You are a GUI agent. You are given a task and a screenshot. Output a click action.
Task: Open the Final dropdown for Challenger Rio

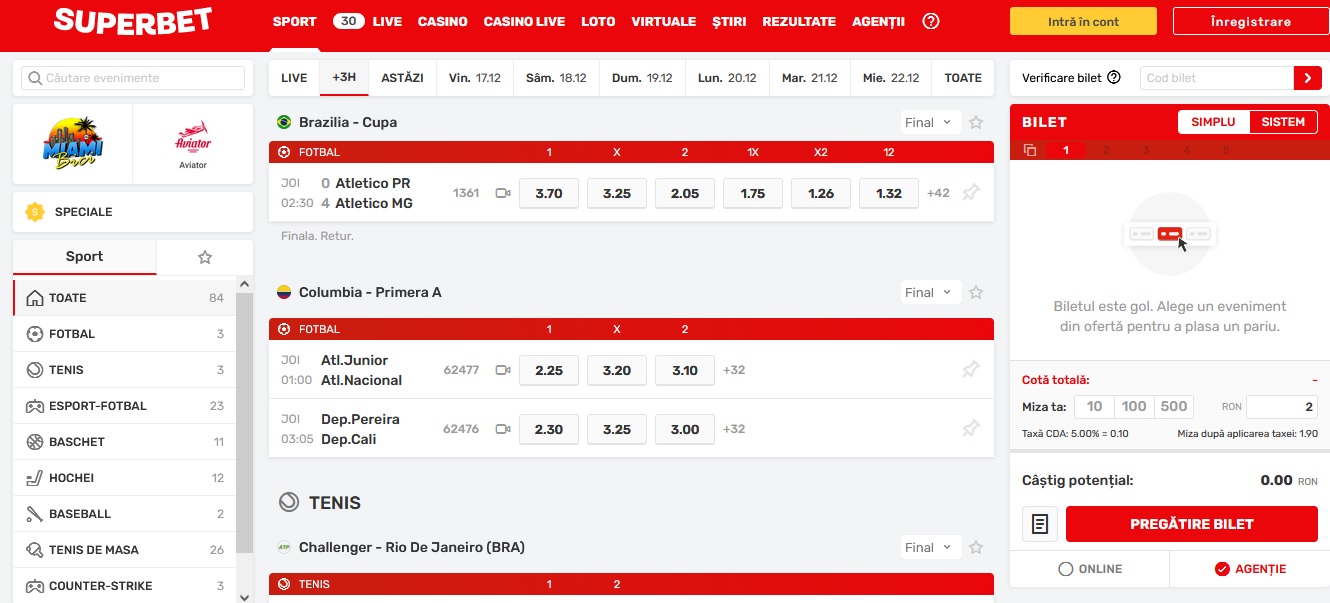930,547
